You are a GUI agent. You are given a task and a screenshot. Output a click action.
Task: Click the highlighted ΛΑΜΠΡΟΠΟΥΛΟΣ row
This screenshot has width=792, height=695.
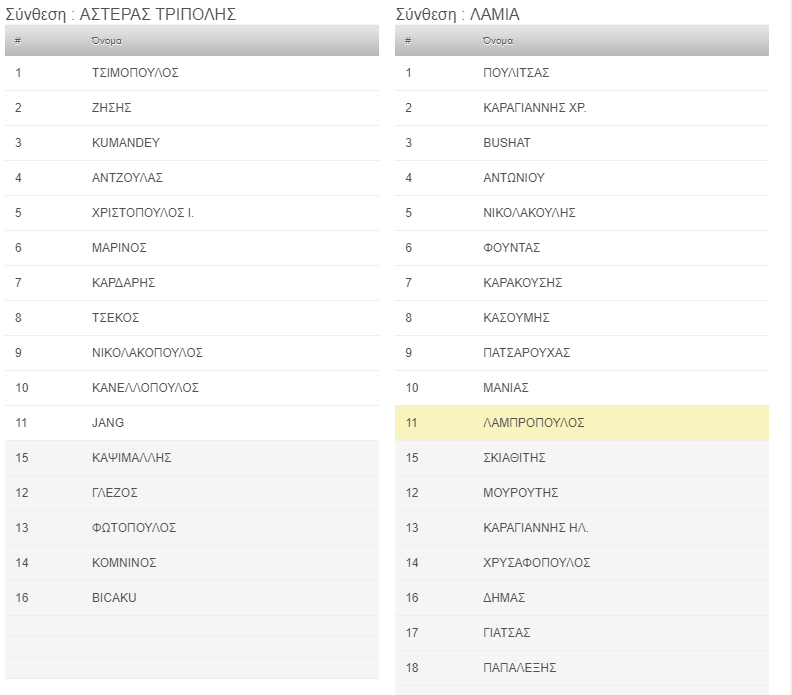pos(533,423)
